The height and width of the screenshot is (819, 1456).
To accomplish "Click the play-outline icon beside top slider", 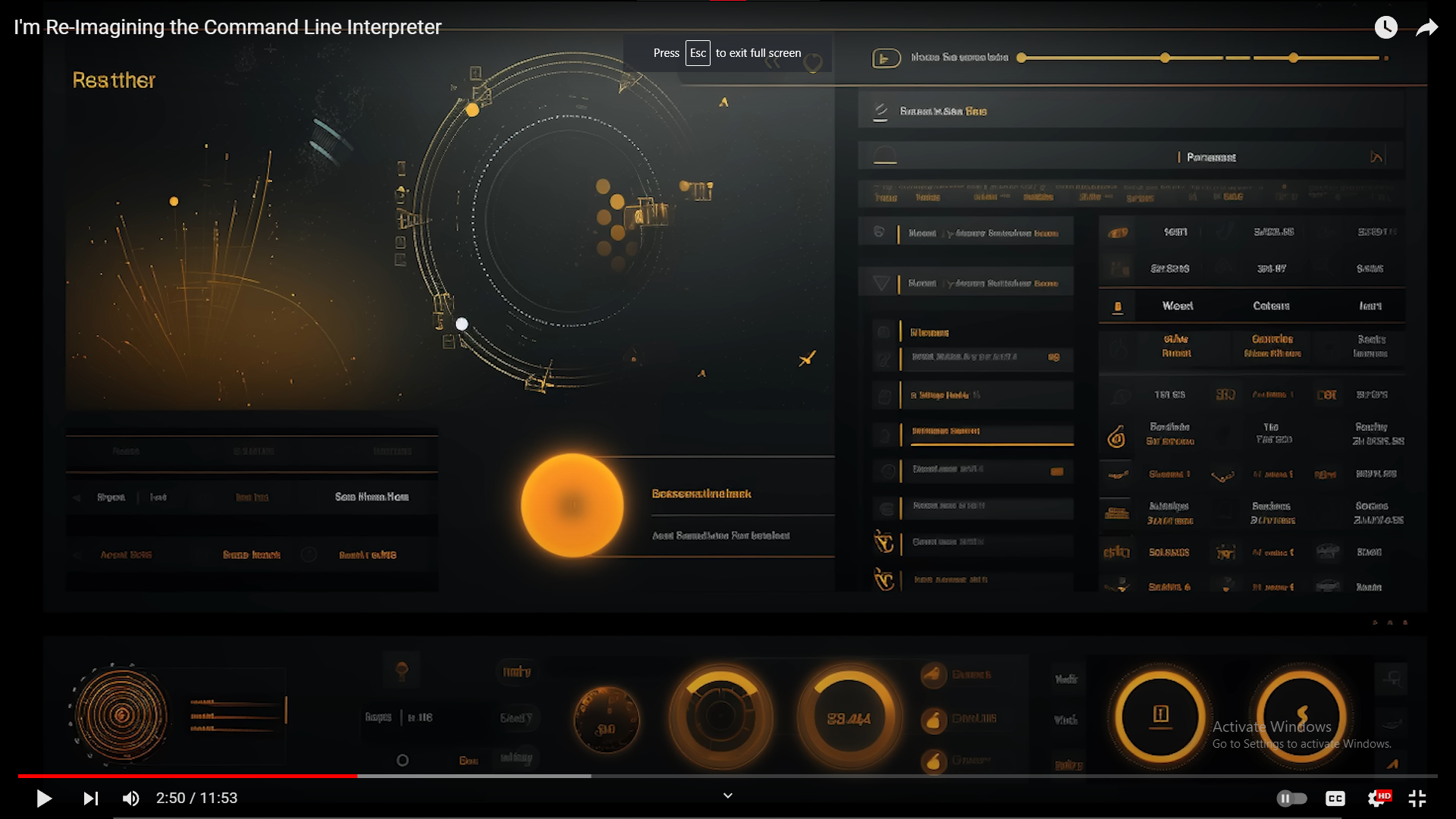I will (886, 58).
